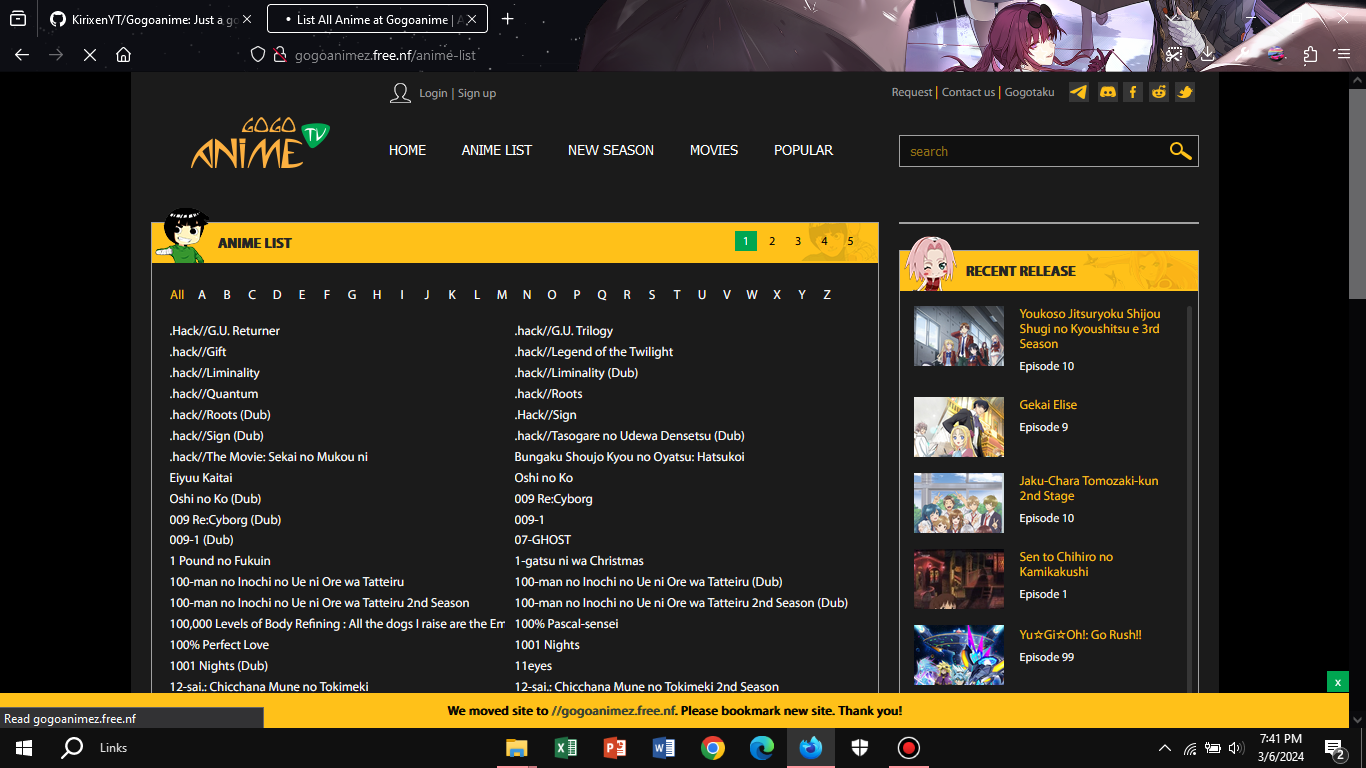
Task: Open the POPULAR menu item
Action: point(803,150)
